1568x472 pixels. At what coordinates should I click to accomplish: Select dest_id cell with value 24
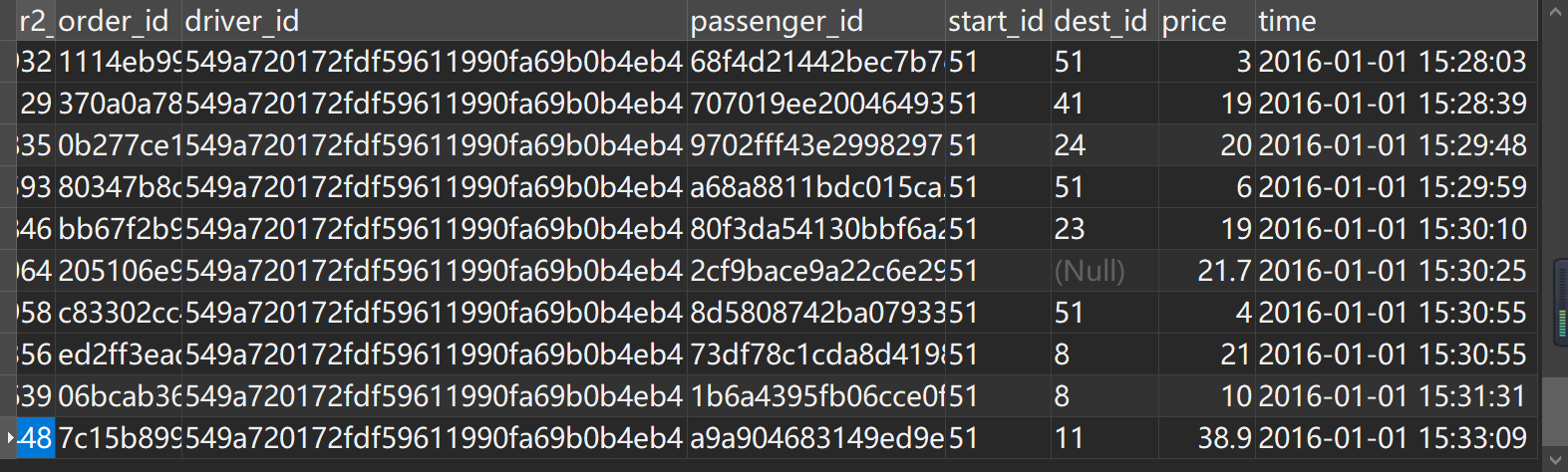click(x=1104, y=145)
